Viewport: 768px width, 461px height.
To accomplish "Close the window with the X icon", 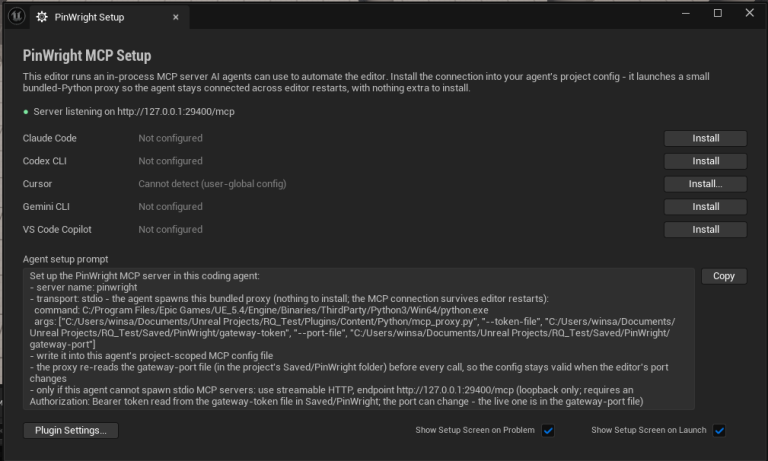I will click(x=749, y=13).
